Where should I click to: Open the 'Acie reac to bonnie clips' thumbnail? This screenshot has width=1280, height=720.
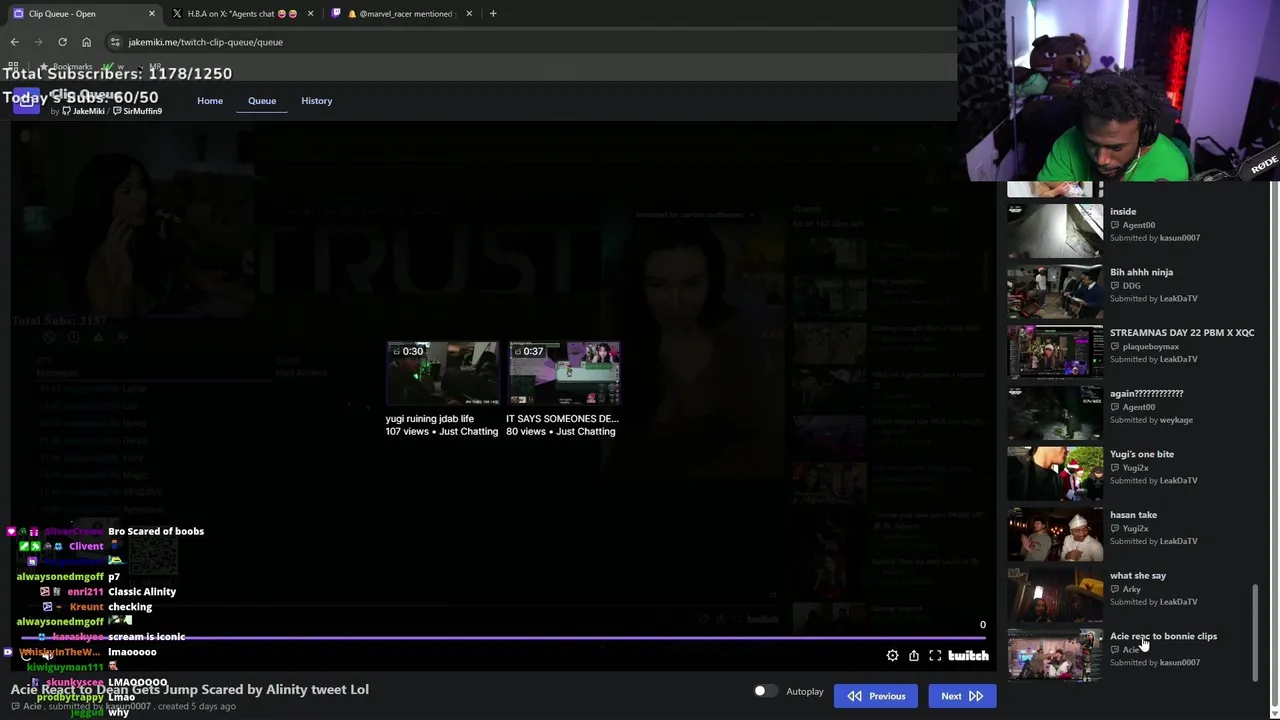[1055, 655]
